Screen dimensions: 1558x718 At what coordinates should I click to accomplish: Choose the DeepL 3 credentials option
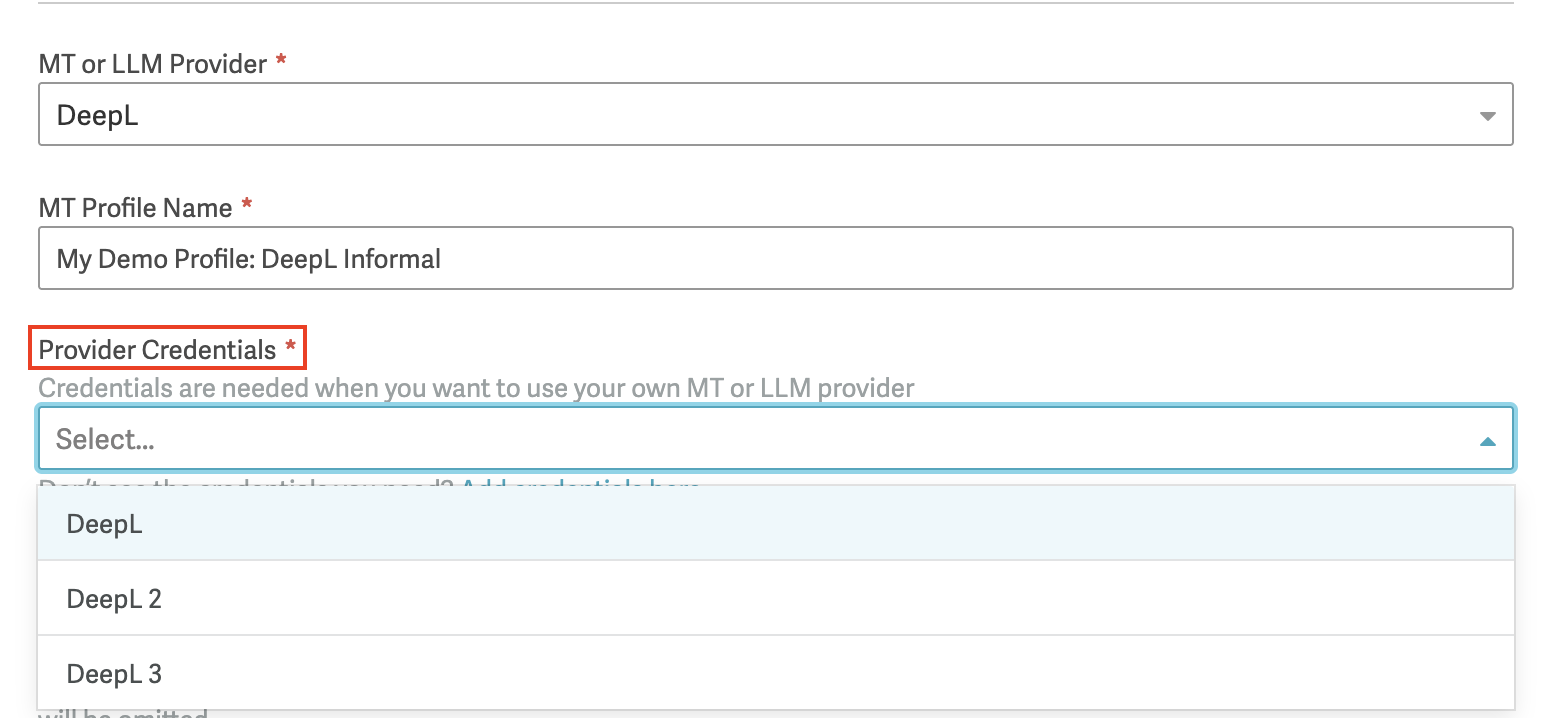776,673
